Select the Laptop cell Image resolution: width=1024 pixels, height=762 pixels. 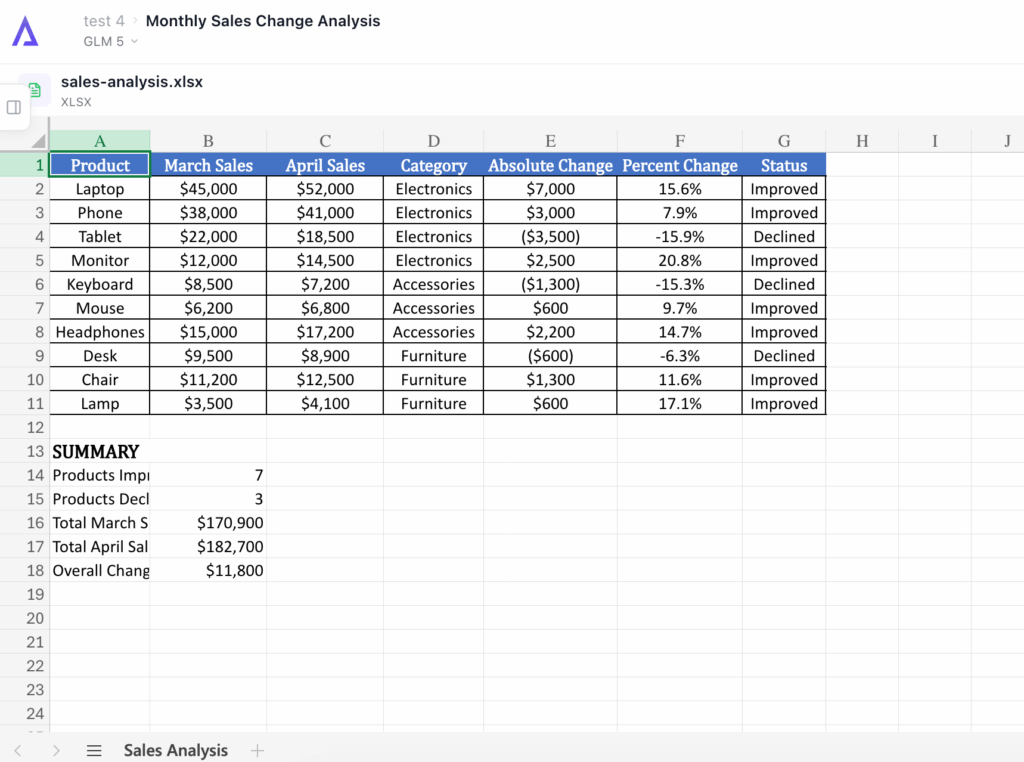pos(100,189)
